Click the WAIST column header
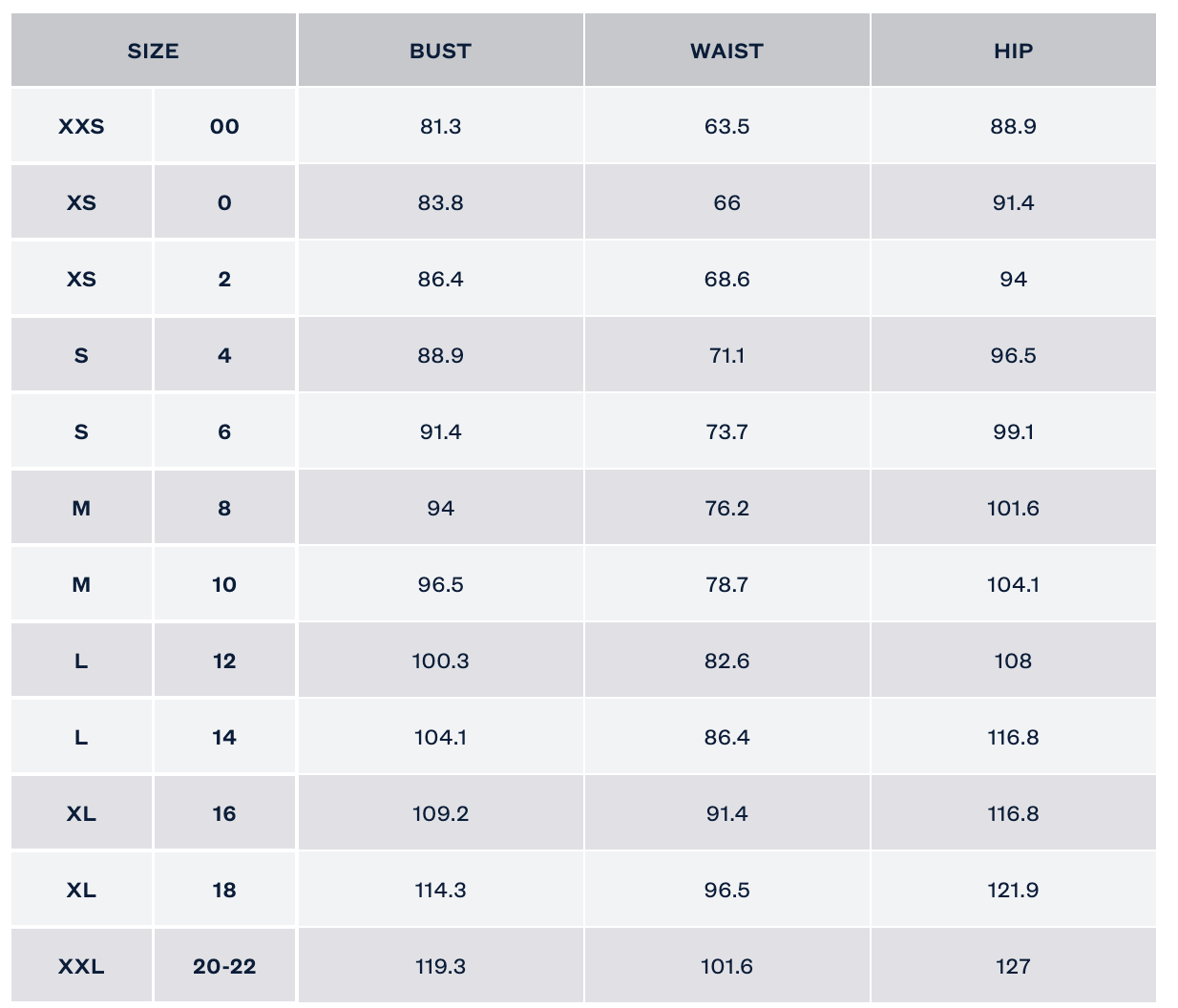Viewport: 1178px width, 1008px height. 726,51
